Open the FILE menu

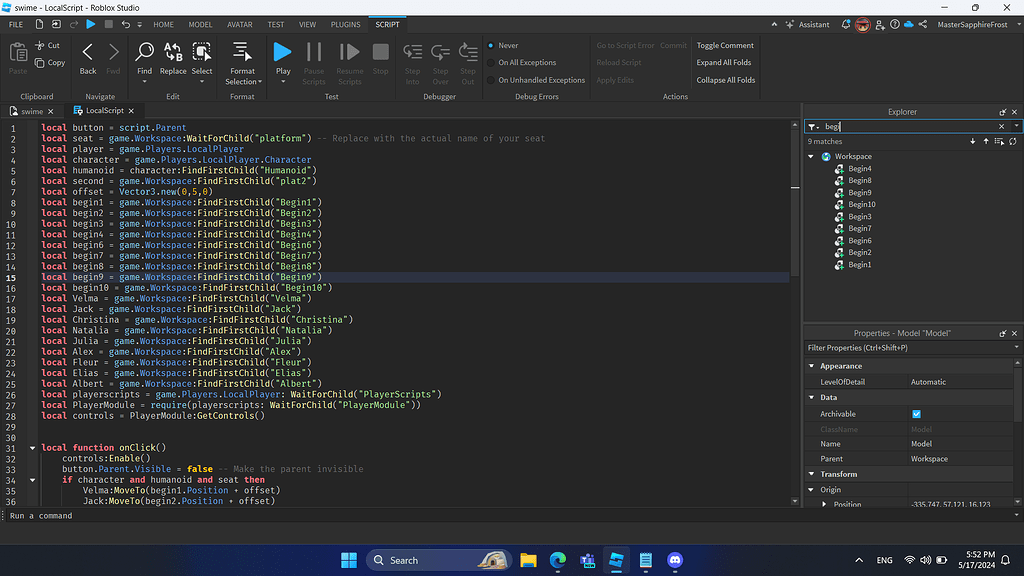coord(16,24)
